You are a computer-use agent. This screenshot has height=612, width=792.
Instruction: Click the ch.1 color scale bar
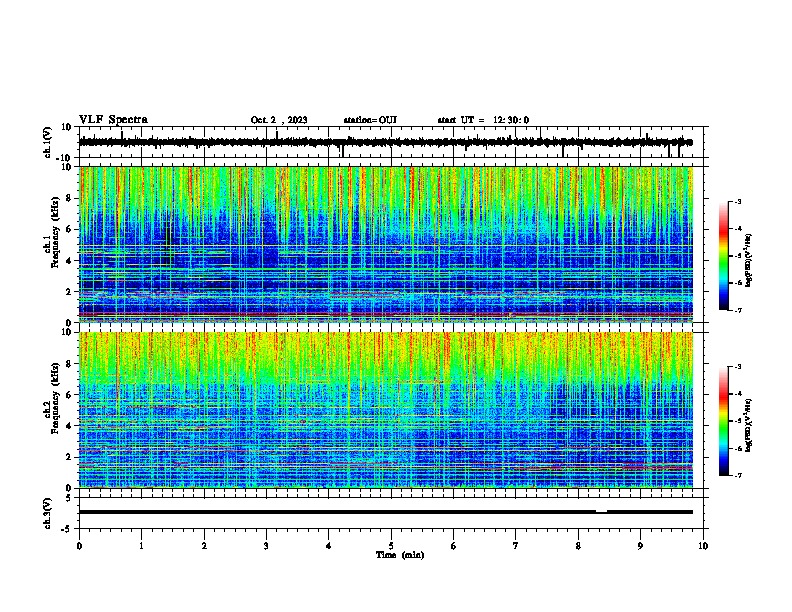pyautogui.click(x=723, y=256)
